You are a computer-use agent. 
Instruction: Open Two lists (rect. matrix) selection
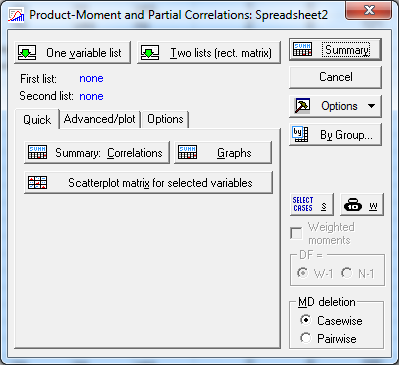pos(209,53)
